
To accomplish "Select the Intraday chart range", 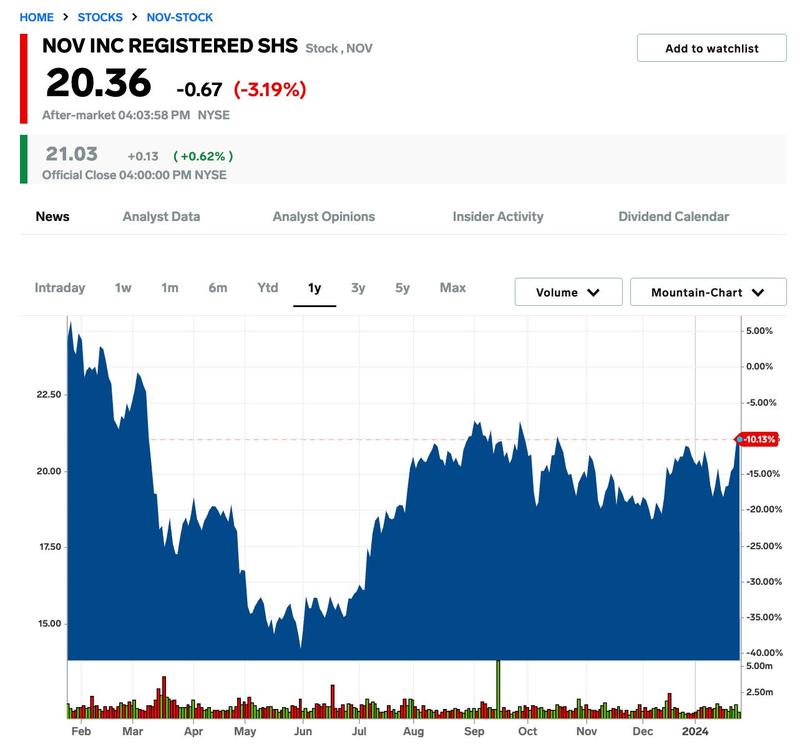I will pos(60,288).
